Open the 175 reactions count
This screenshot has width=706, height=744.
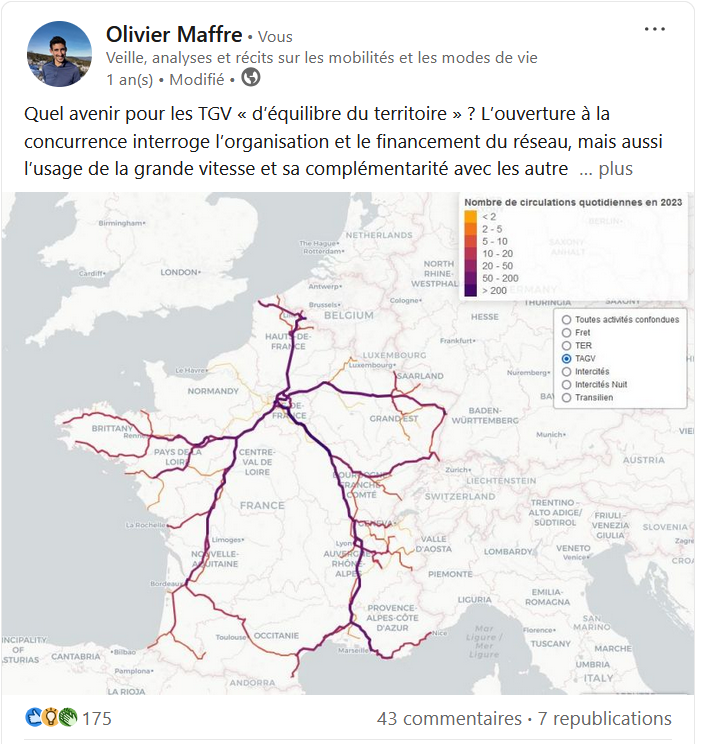97,719
